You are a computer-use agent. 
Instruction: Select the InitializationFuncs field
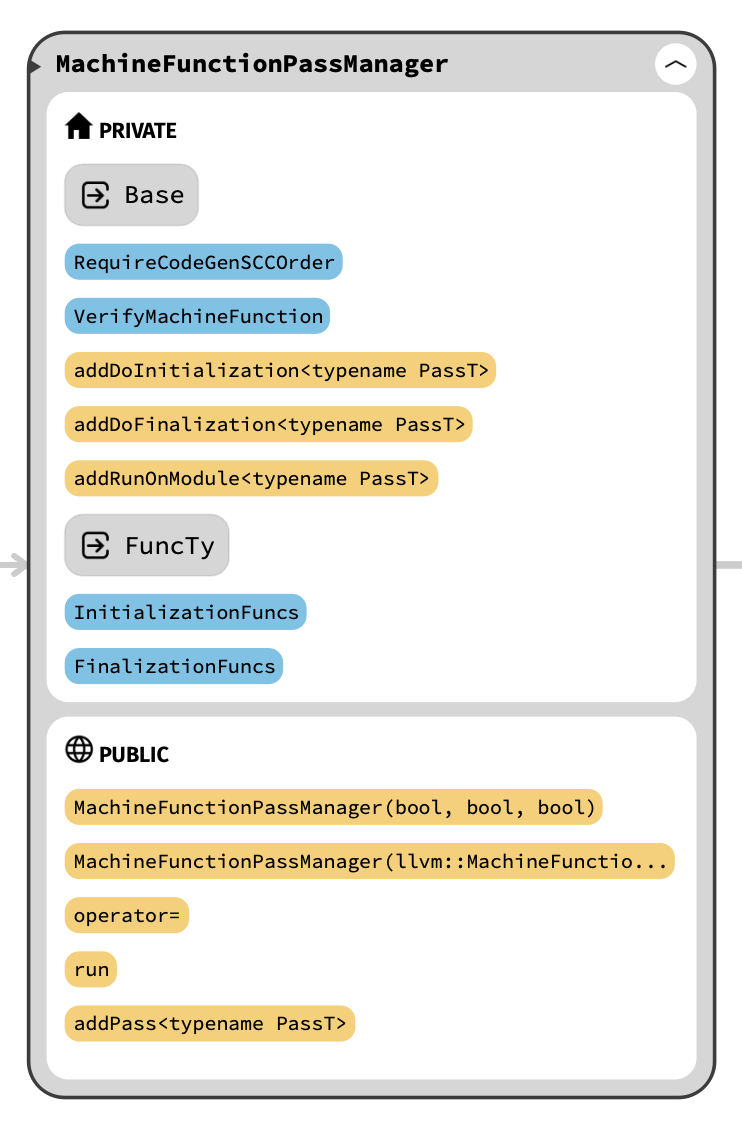pos(186,613)
